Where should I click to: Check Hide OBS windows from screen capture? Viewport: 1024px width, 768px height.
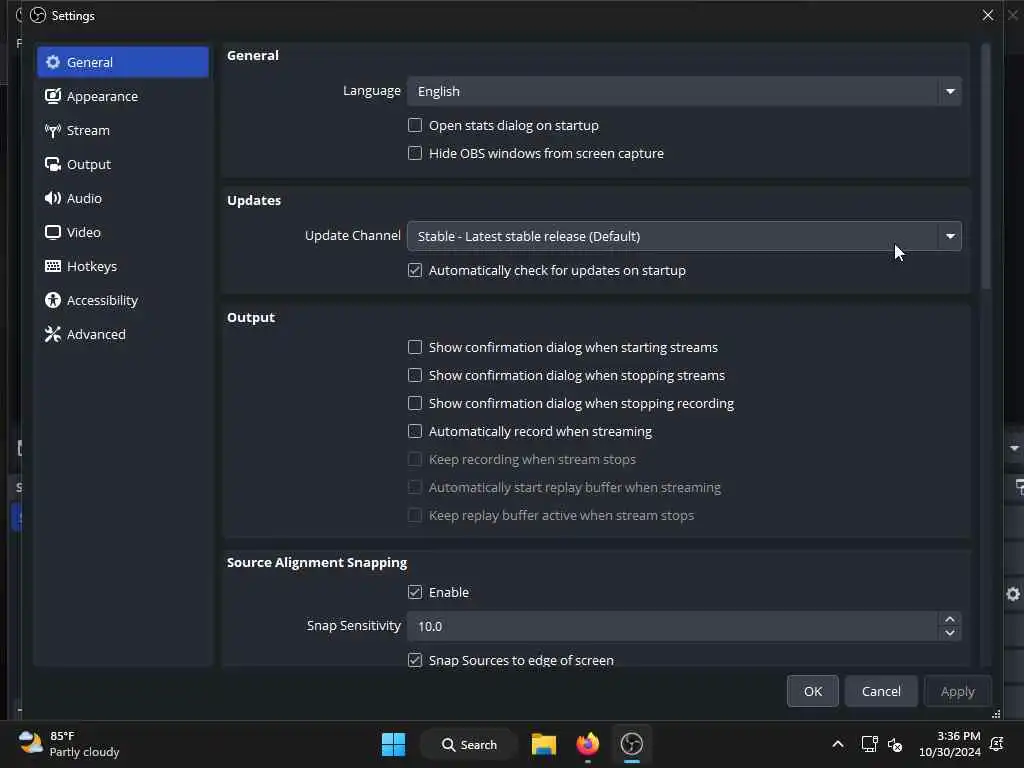click(415, 153)
